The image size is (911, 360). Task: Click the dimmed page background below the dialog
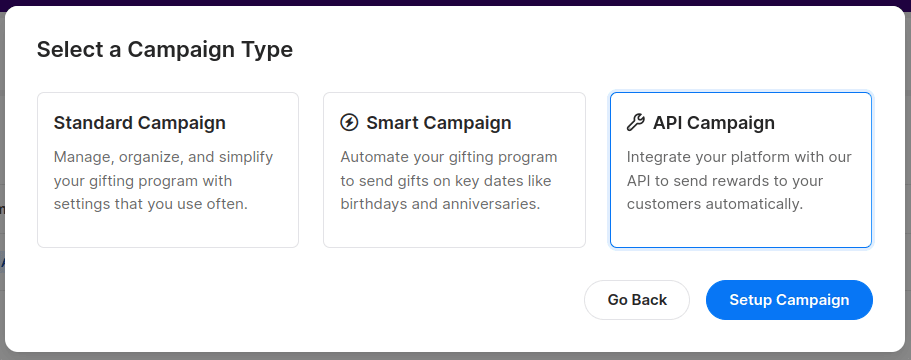click(x=456, y=356)
